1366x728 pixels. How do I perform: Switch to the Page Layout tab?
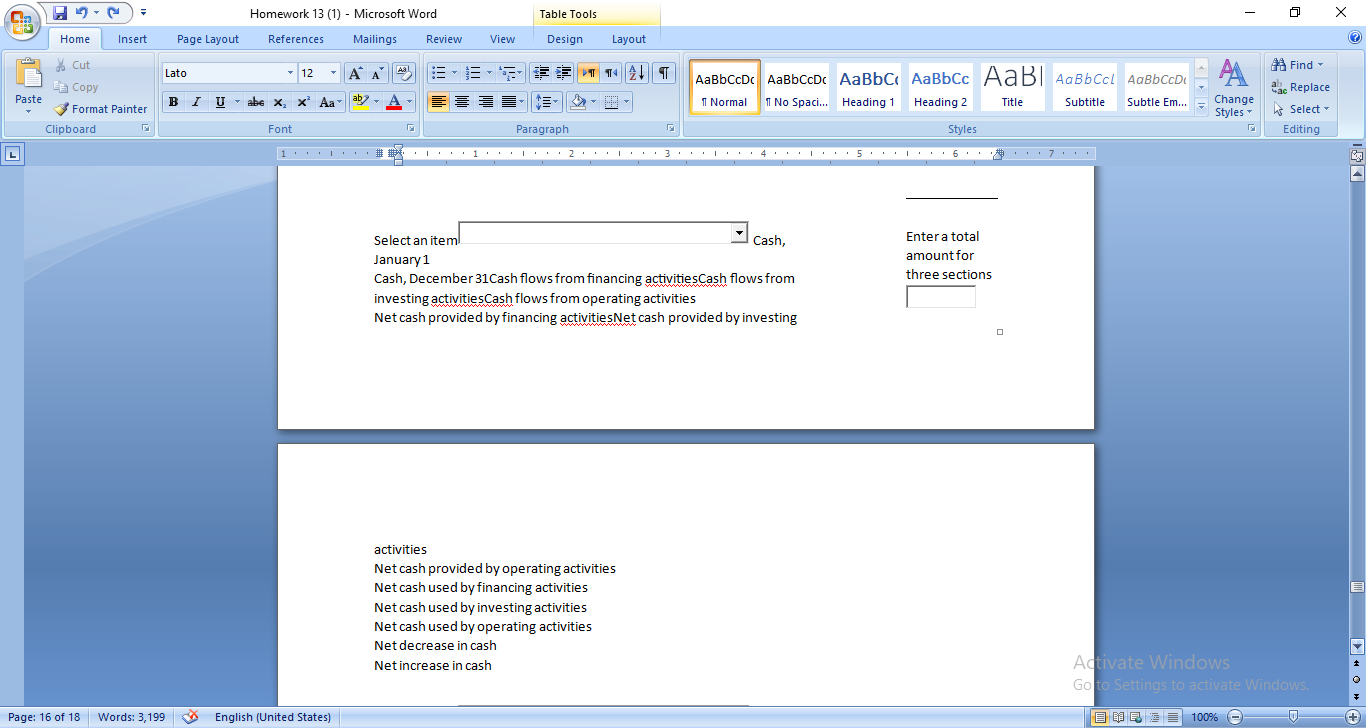pos(207,38)
